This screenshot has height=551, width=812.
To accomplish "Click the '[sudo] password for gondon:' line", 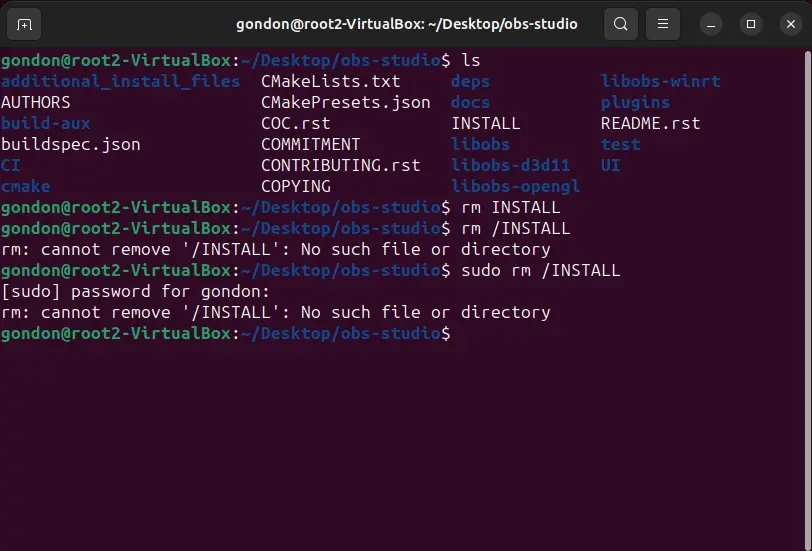I will coord(135,292).
